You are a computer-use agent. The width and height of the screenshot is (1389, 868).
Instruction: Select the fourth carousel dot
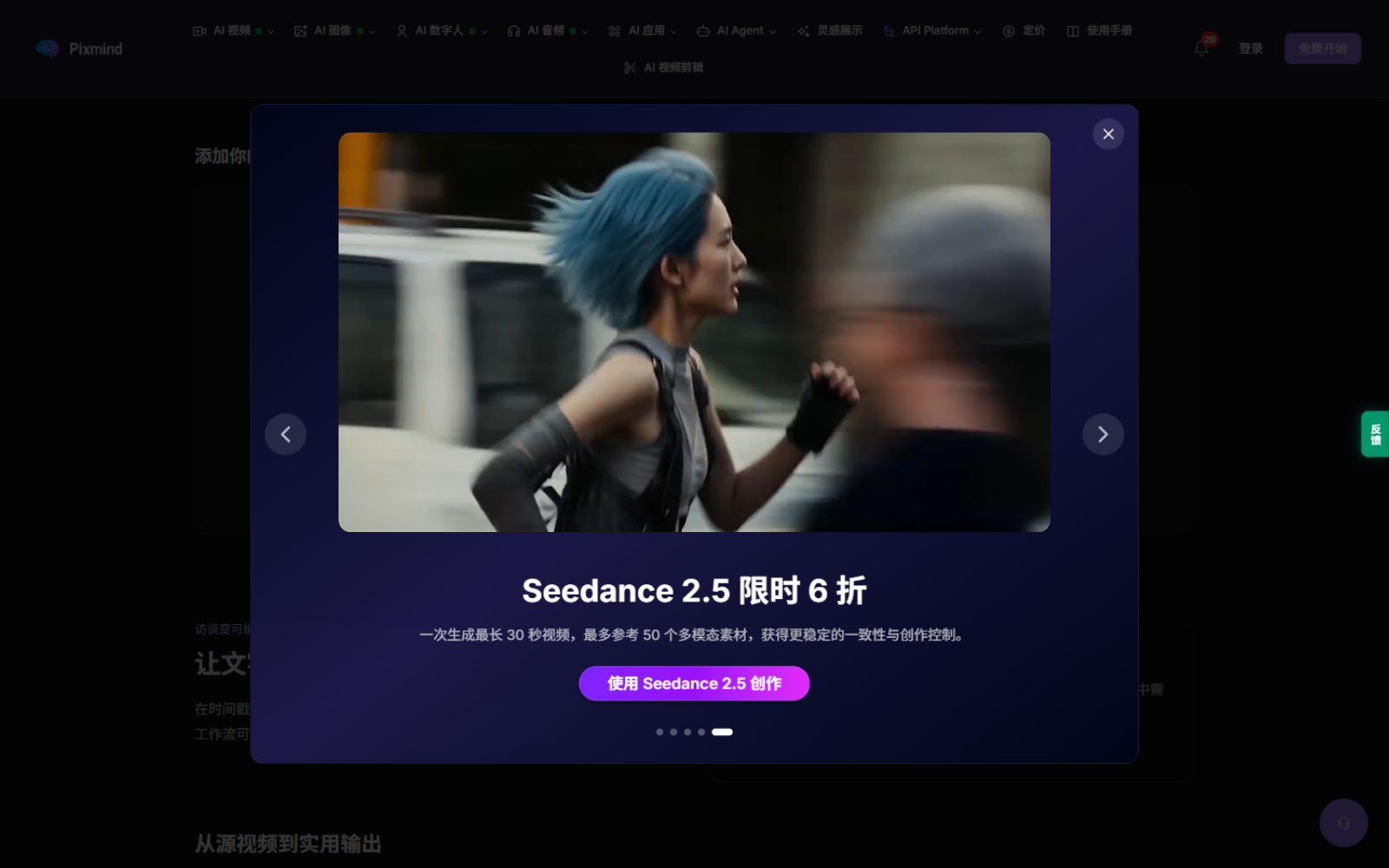click(701, 732)
